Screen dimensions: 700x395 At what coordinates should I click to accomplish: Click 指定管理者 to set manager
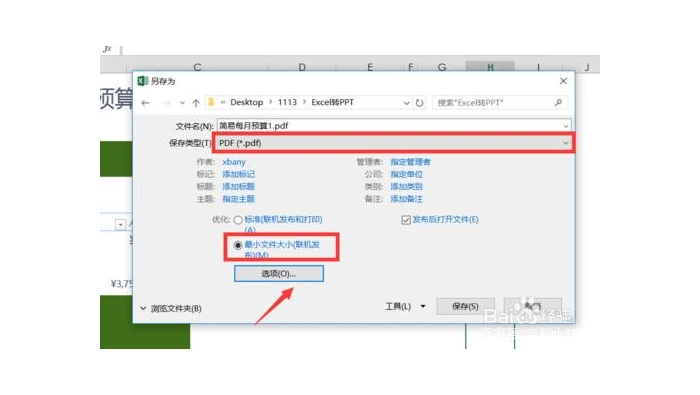point(410,162)
